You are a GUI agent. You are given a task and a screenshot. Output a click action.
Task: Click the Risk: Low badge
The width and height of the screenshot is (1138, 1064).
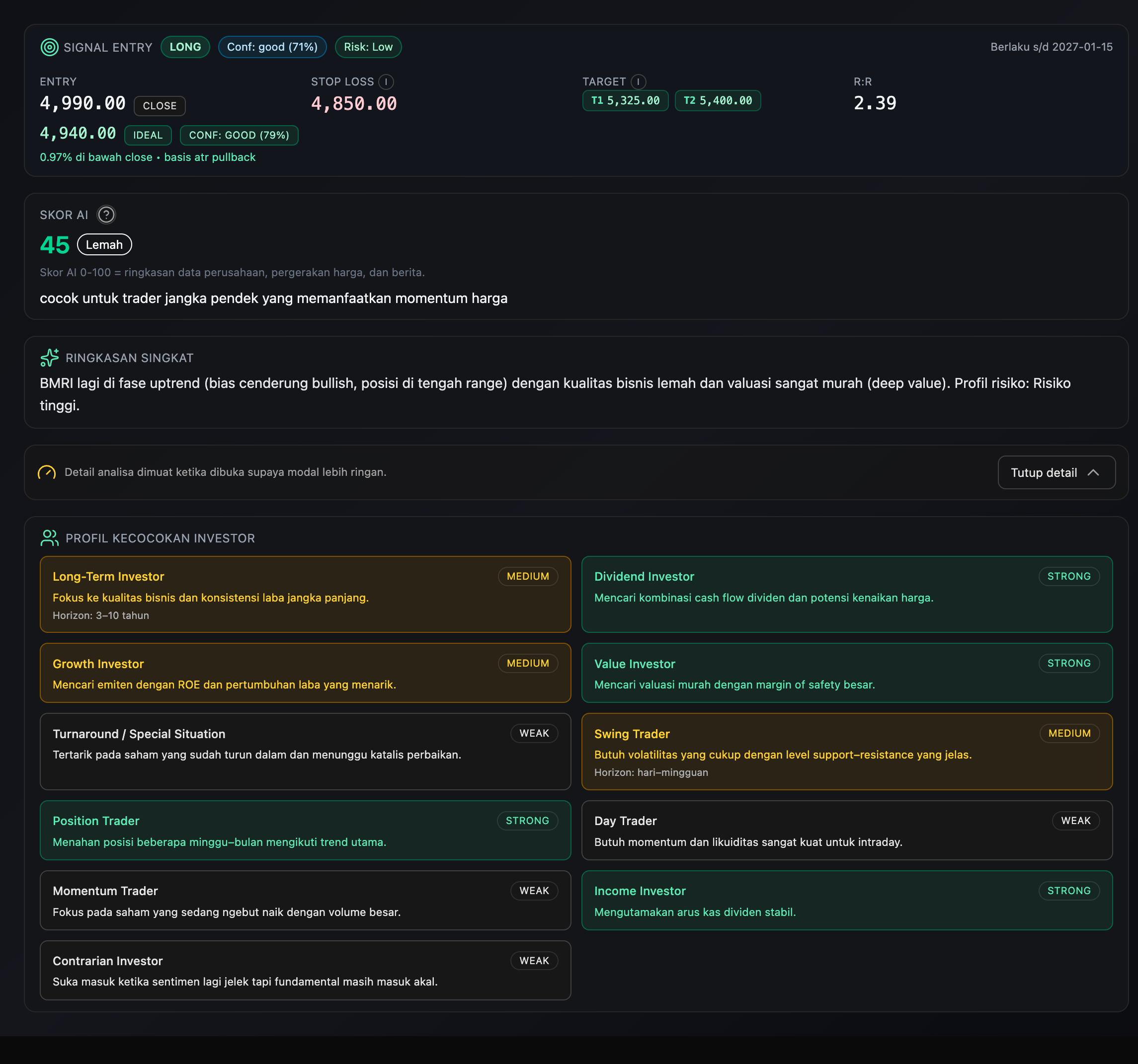tap(368, 47)
